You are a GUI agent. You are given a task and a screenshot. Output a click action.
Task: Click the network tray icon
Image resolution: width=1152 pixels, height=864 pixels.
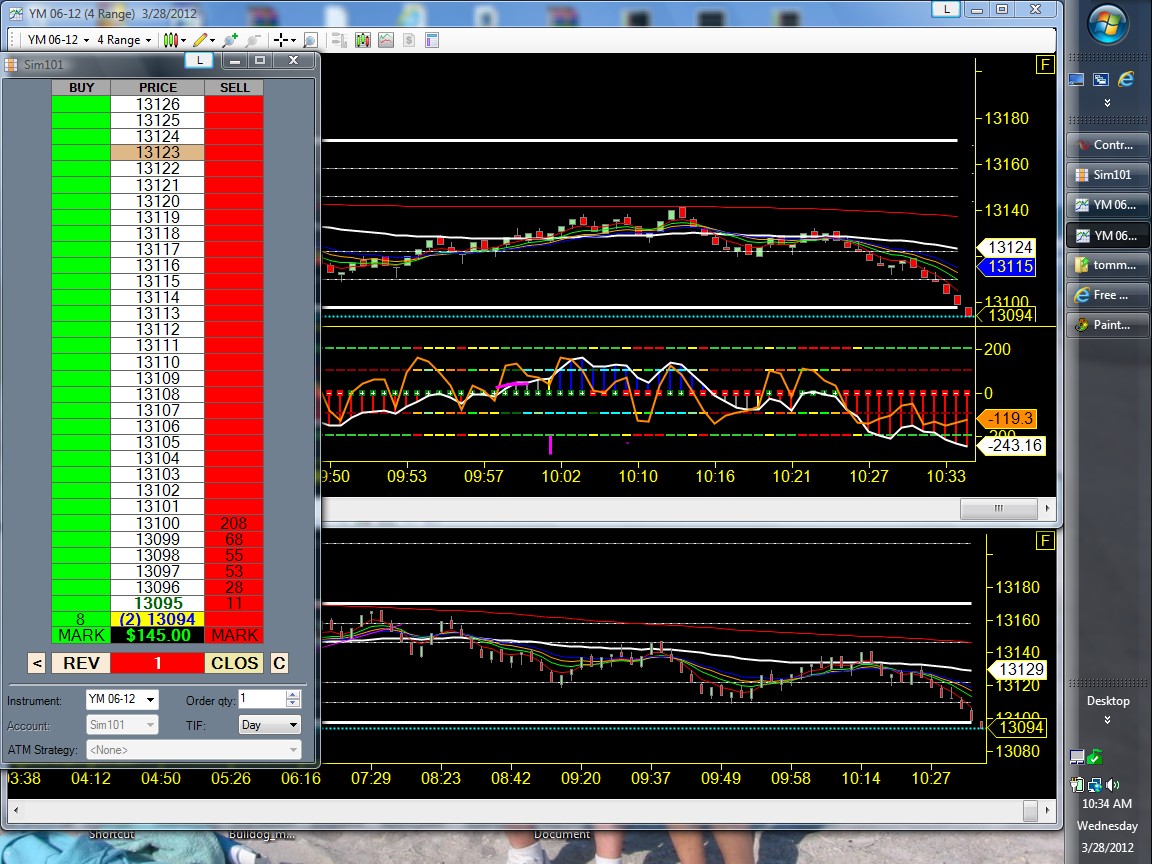point(1095,785)
